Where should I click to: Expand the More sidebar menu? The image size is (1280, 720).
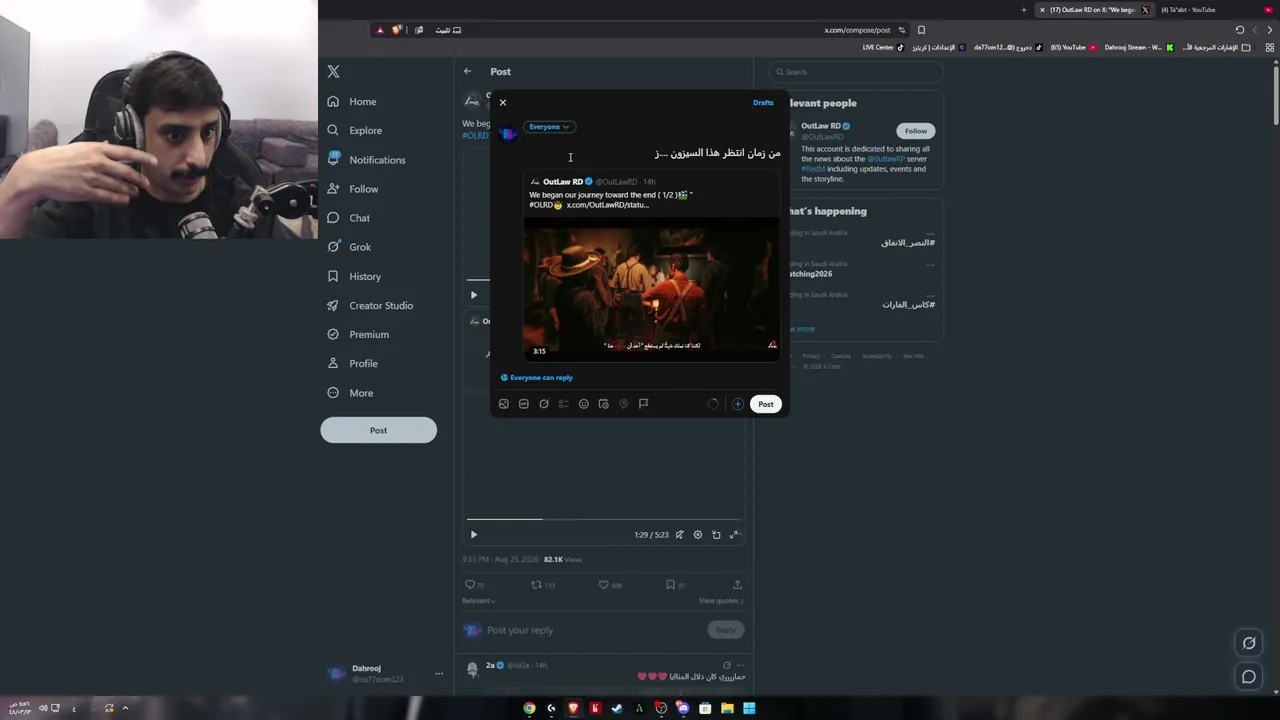coord(350,393)
